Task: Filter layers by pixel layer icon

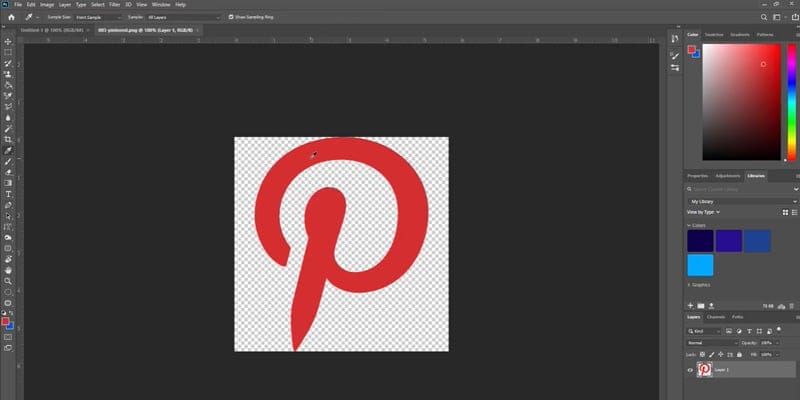Action: click(x=729, y=331)
